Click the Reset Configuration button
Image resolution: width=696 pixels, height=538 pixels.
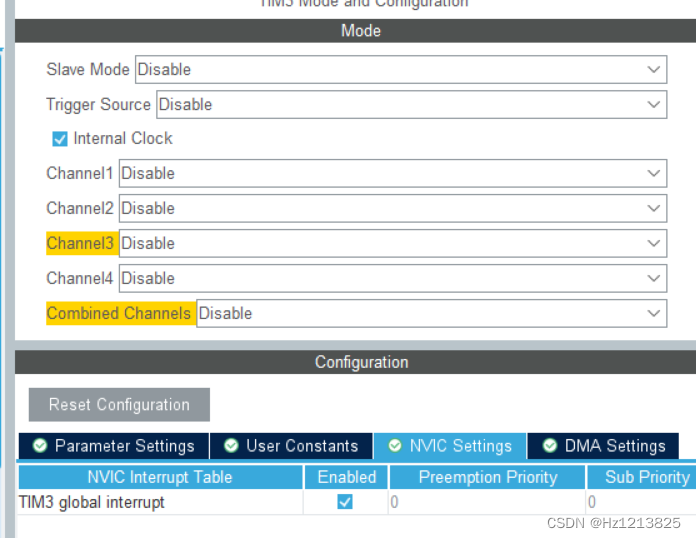(x=119, y=405)
